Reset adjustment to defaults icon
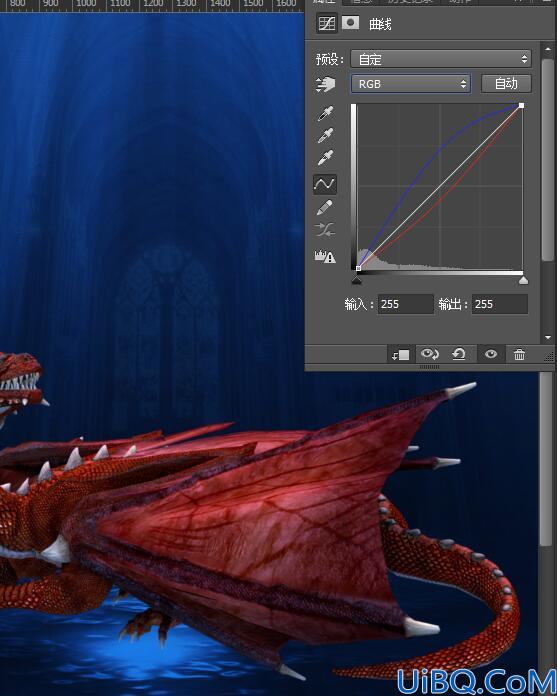 tap(458, 354)
